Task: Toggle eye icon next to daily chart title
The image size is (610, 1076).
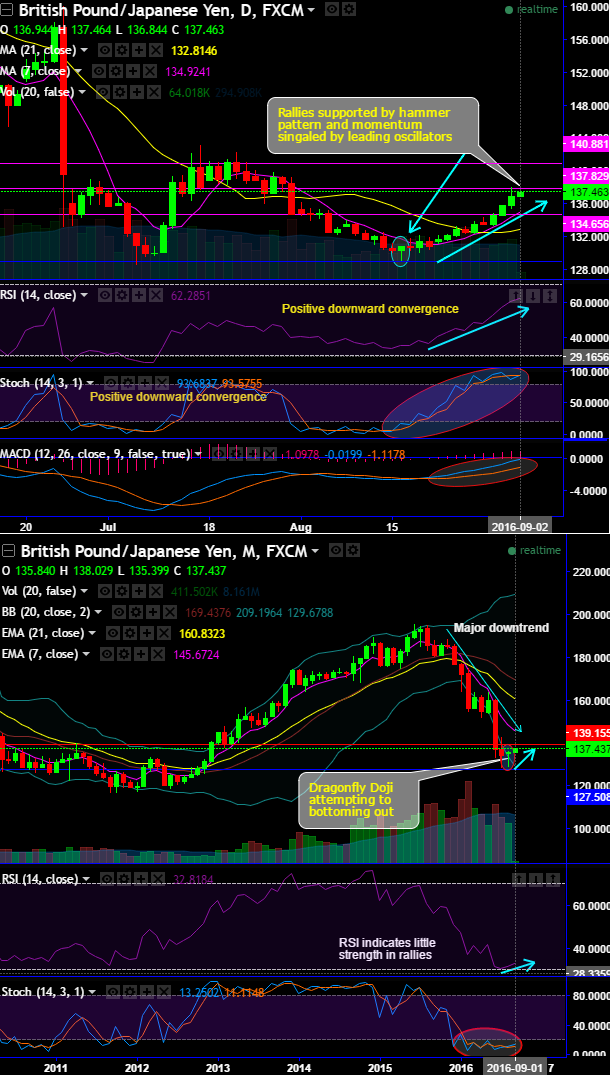Action: [x=331, y=10]
